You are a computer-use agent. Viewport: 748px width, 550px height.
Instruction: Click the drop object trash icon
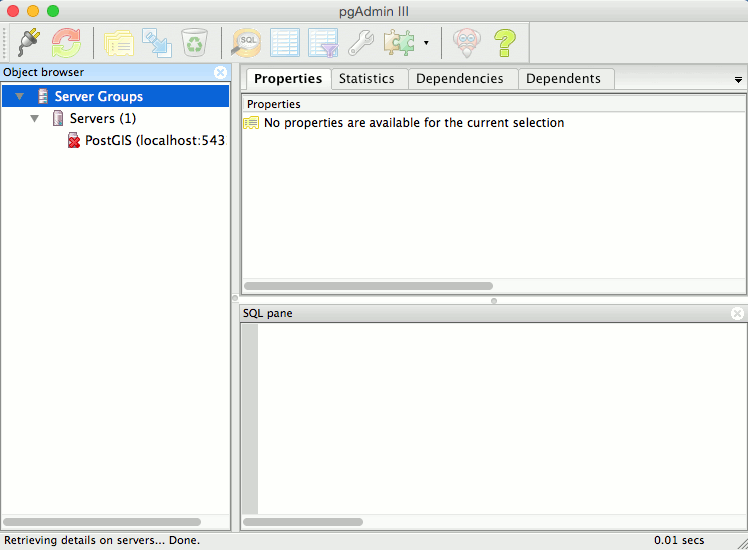[x=193, y=42]
